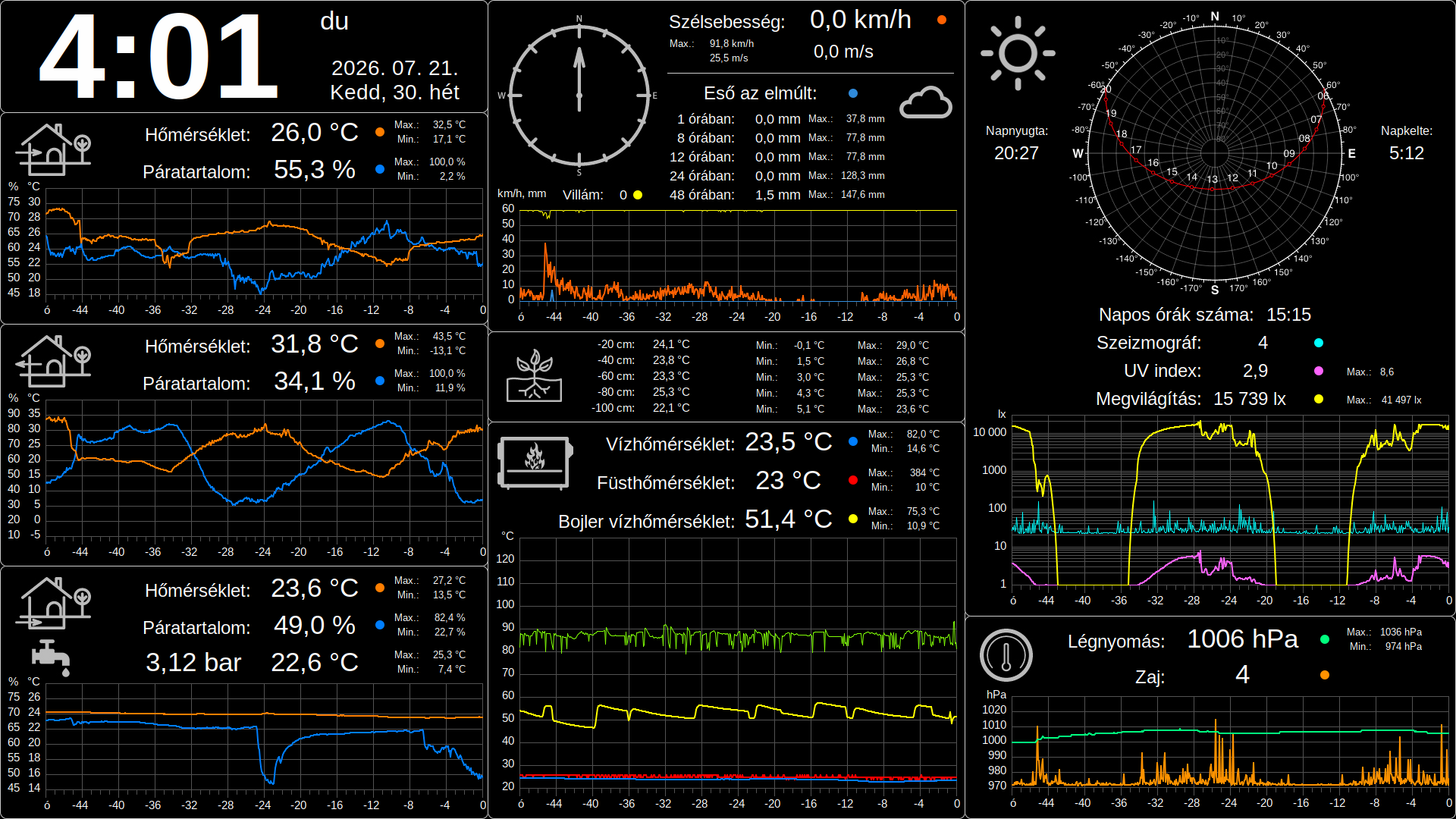1456x819 pixels.
Task: Click green dot beside Légnyomás 1006 hPa
Action: click(x=1325, y=639)
